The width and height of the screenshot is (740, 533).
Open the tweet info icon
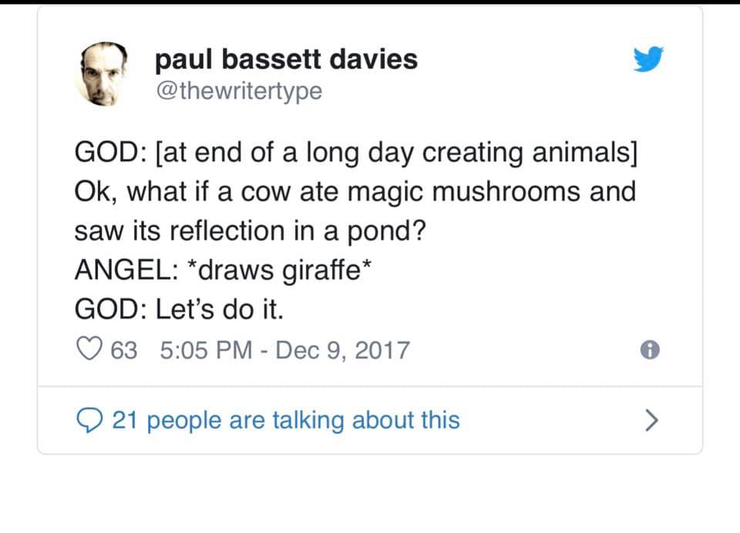point(651,350)
